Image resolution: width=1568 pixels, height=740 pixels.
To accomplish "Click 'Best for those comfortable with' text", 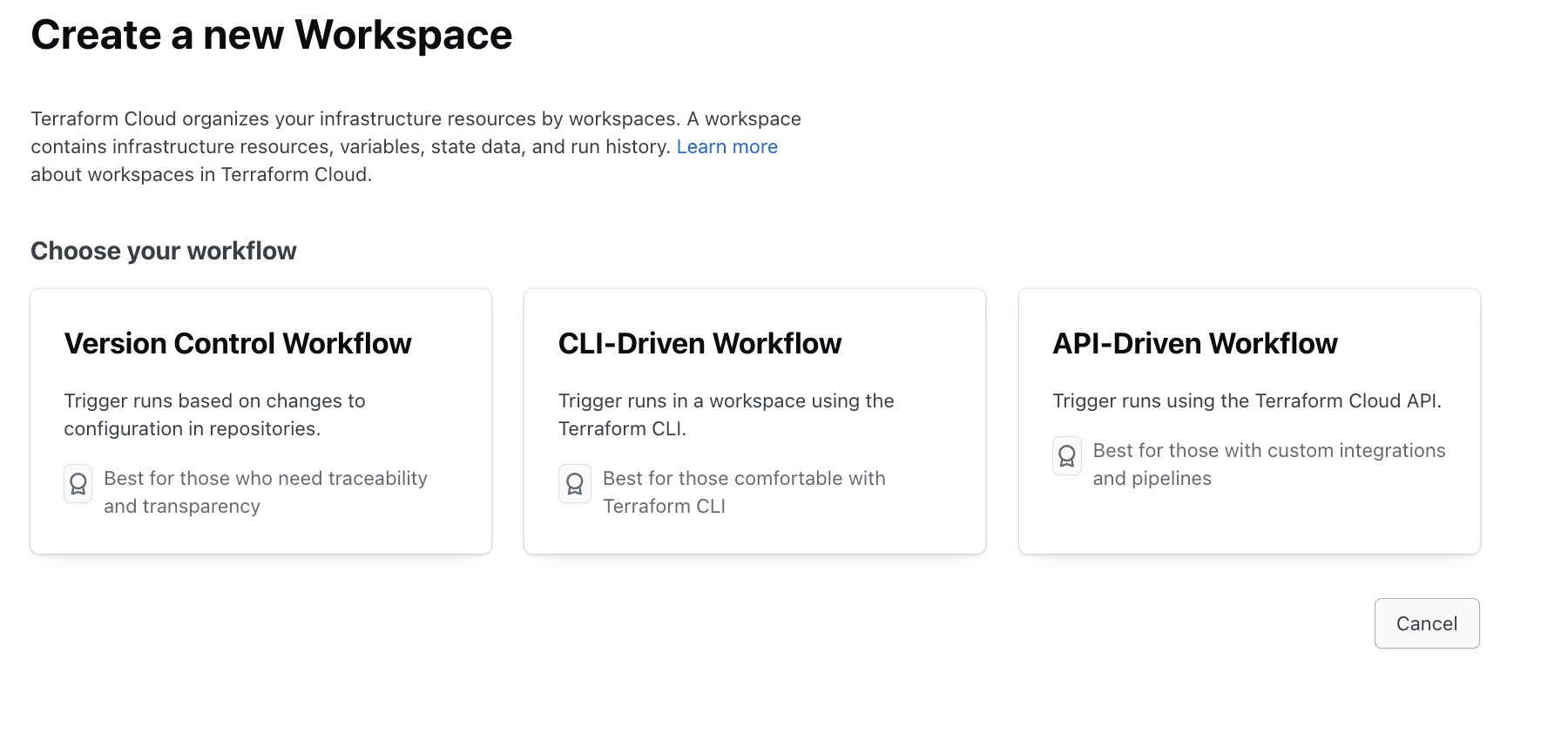I will [744, 492].
